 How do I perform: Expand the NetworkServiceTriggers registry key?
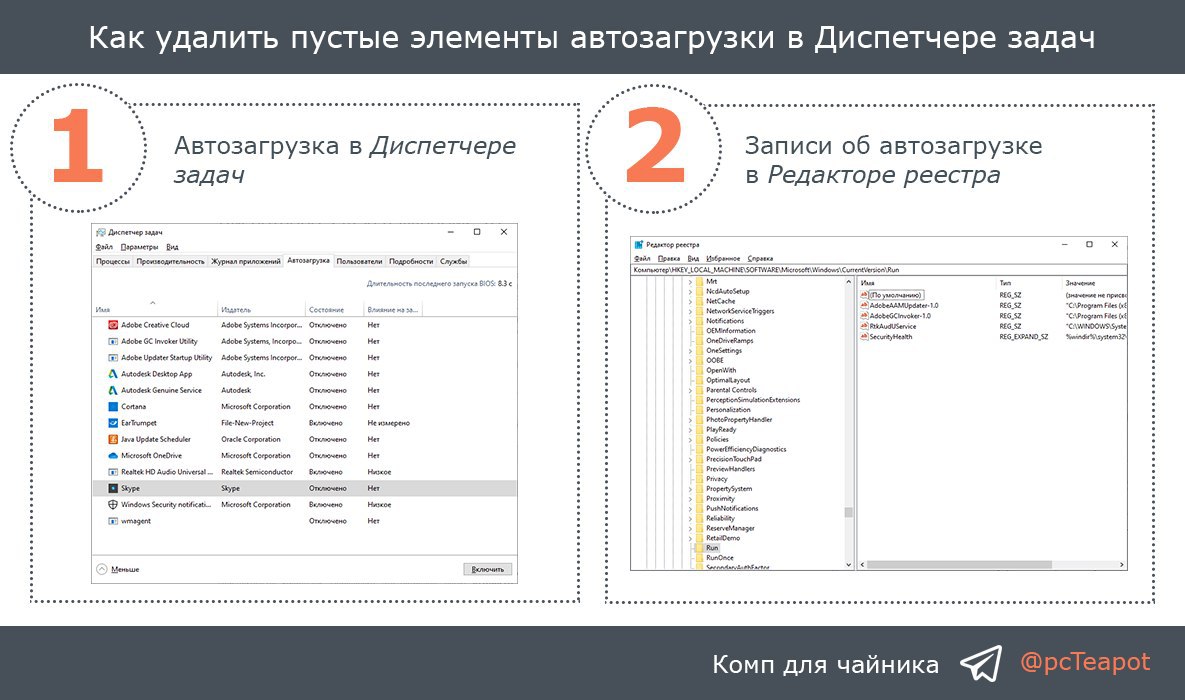tap(690, 311)
